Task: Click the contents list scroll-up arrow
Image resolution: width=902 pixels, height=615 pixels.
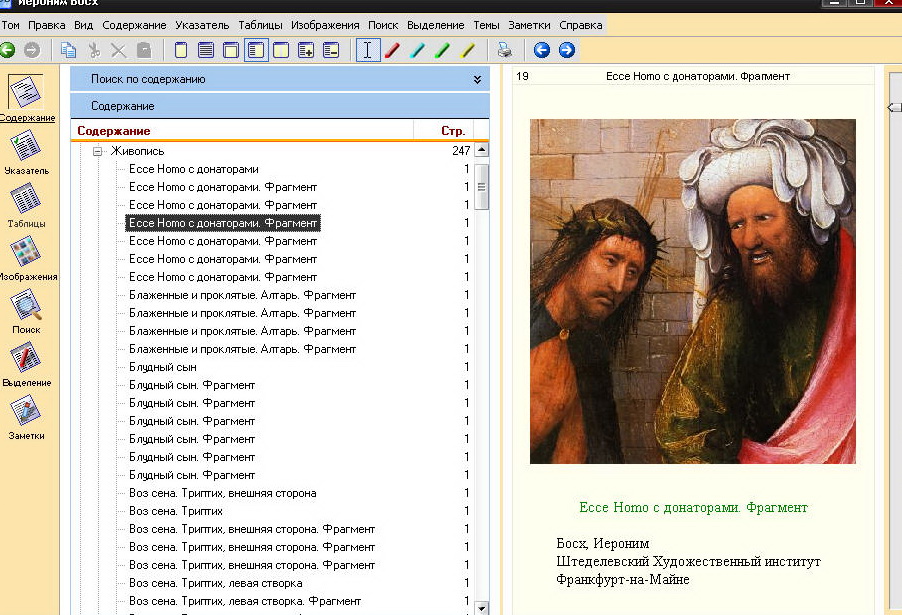Action: point(482,150)
